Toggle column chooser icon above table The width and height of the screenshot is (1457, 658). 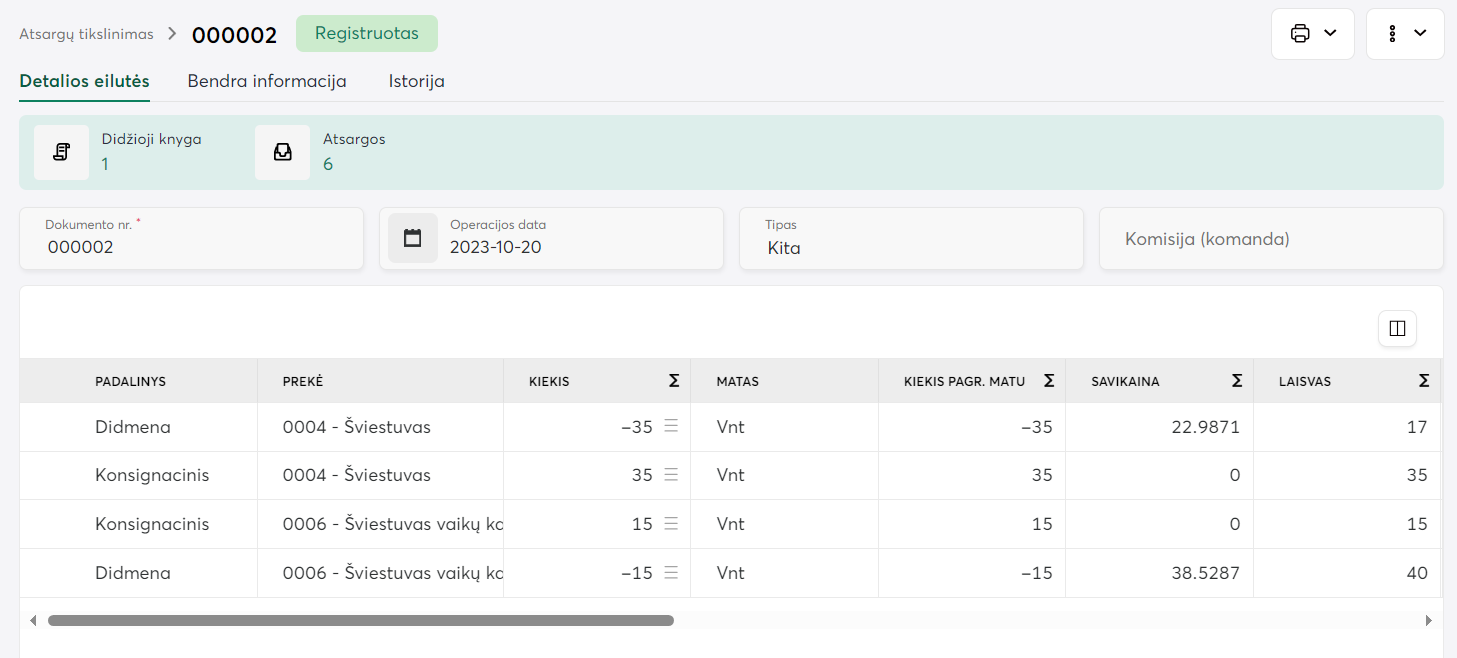(1397, 328)
